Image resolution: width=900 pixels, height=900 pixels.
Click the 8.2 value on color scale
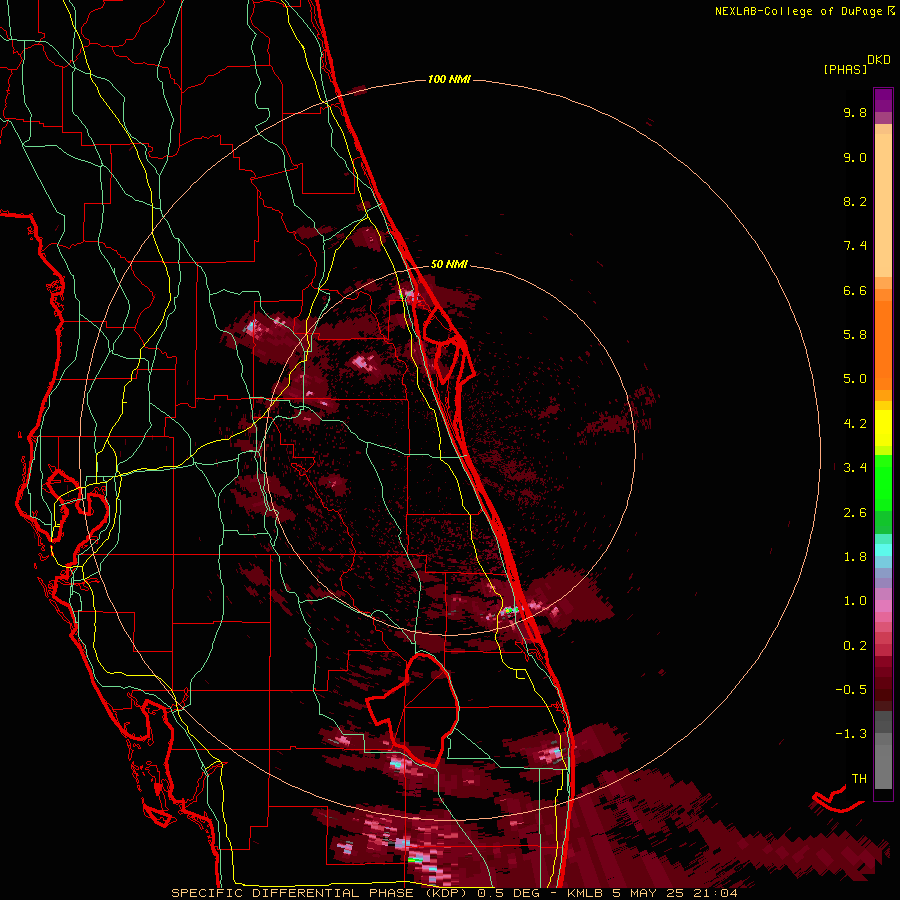(x=855, y=201)
